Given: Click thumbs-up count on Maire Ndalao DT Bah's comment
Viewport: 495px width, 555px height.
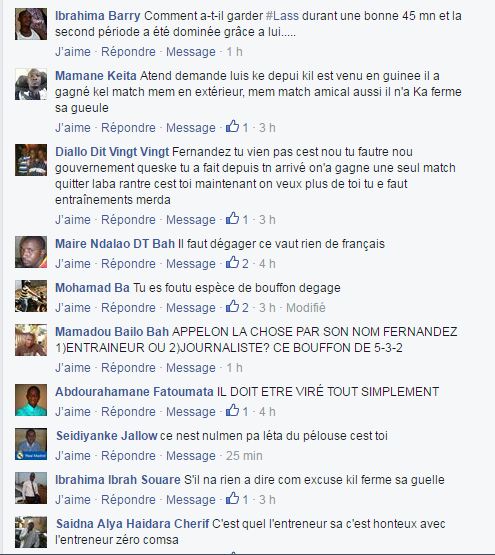Looking at the screenshot, I should [245, 264].
